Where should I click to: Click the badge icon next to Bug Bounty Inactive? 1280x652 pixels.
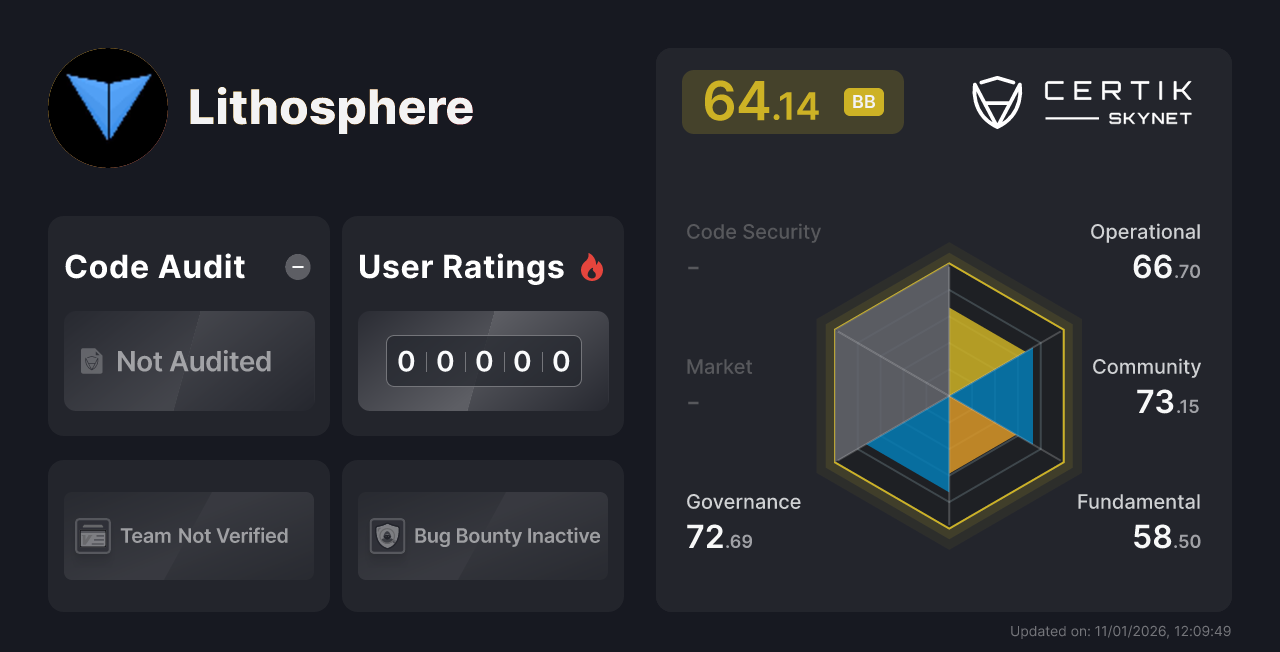387,536
